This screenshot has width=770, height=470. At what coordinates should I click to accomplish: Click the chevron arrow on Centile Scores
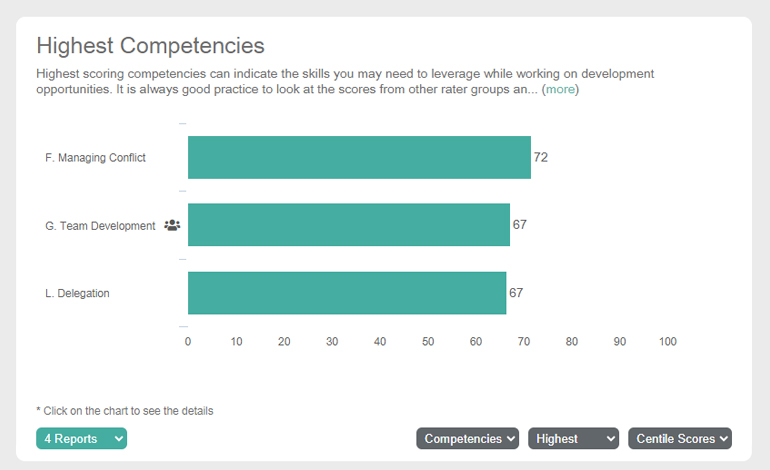(x=724, y=439)
